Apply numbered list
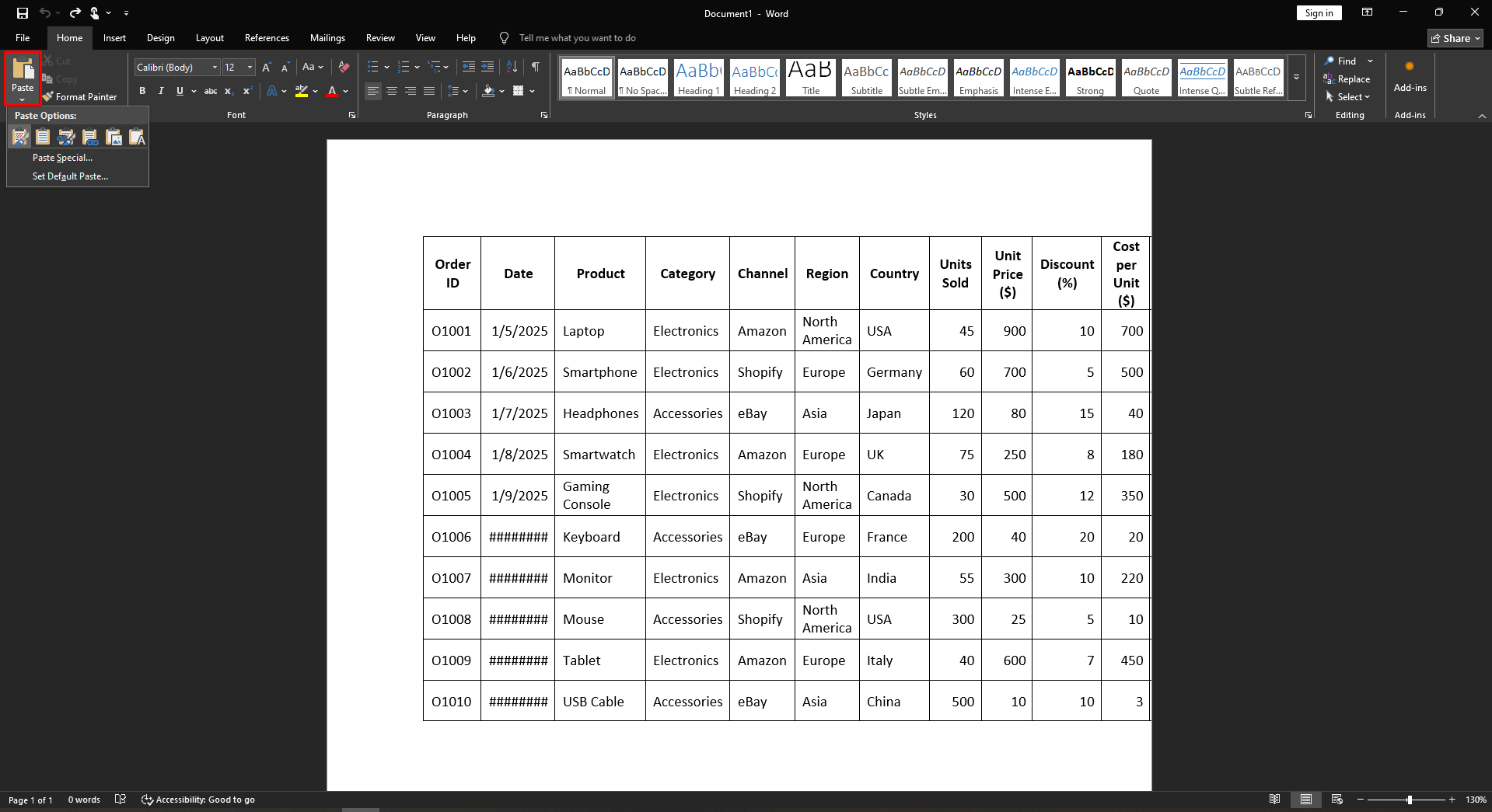 tap(404, 67)
